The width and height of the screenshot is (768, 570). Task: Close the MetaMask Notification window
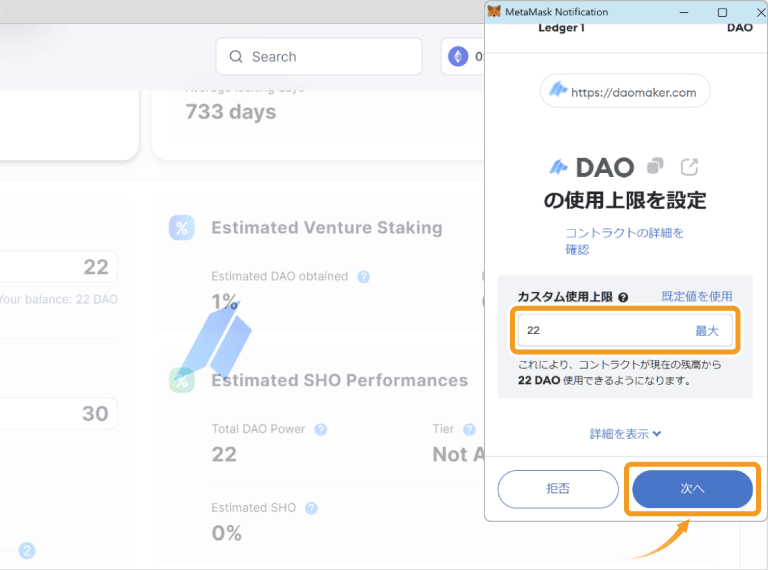761,12
